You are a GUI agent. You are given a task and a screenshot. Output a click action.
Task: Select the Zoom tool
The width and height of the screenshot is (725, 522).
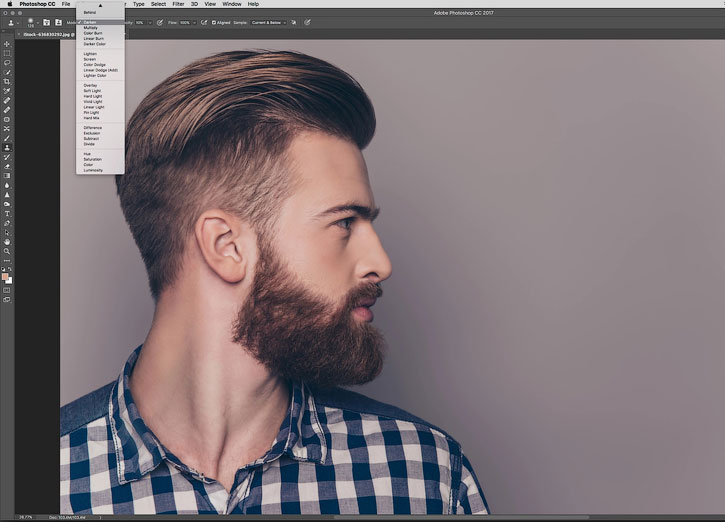pyautogui.click(x=7, y=251)
